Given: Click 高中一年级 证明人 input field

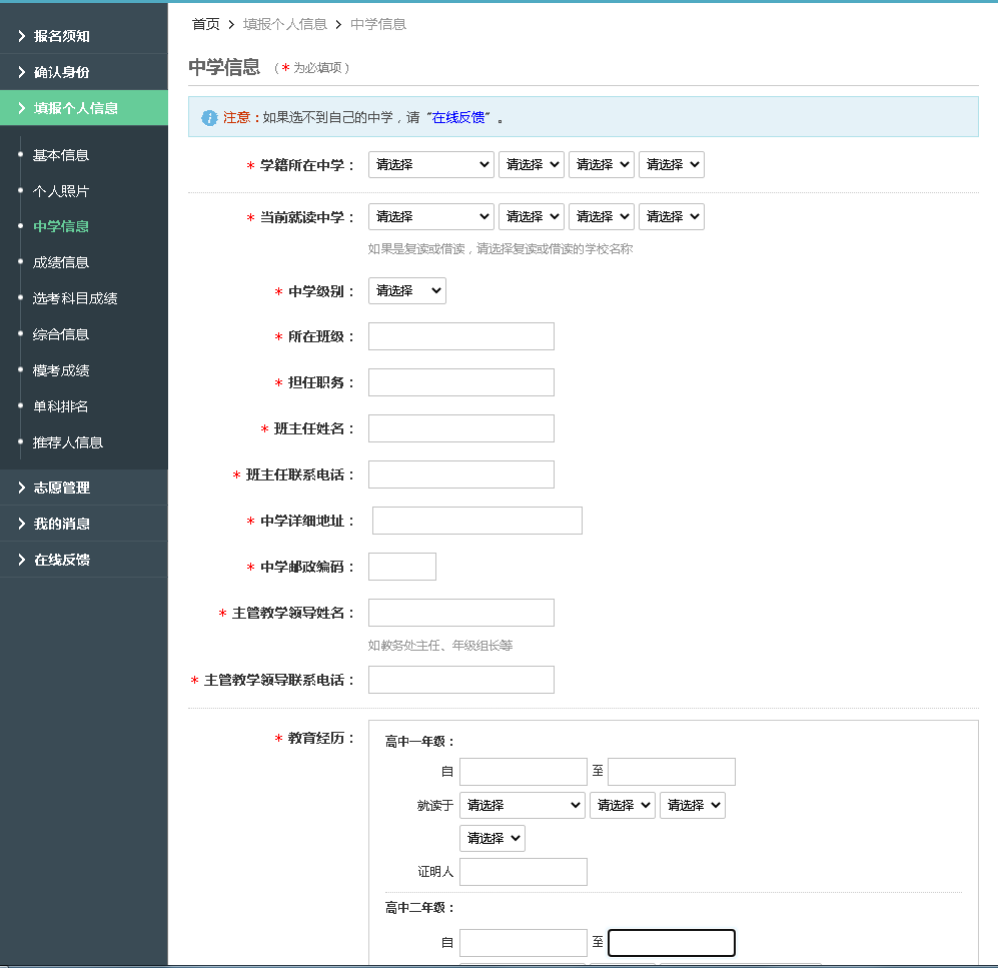Looking at the screenshot, I should 523,872.
